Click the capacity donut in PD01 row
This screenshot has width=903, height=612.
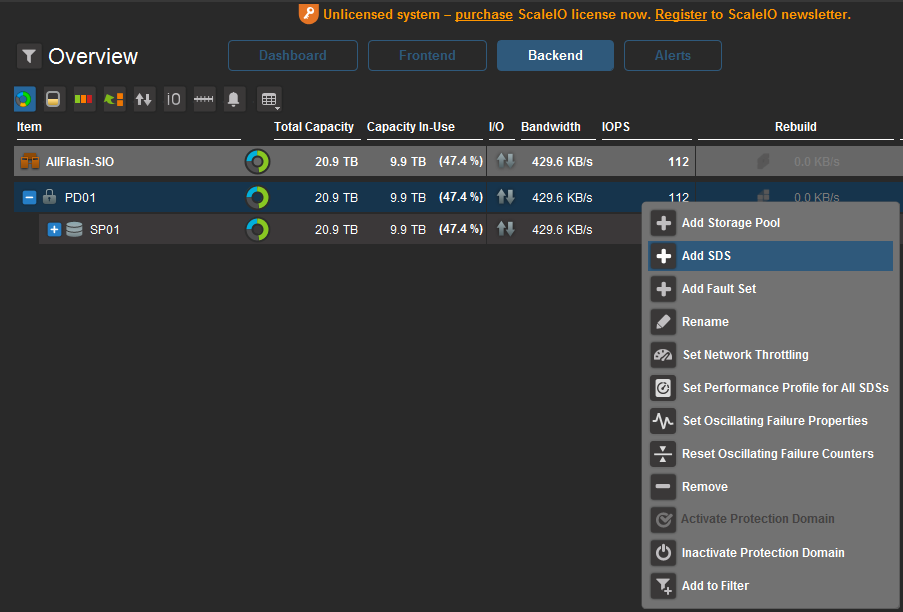[257, 197]
